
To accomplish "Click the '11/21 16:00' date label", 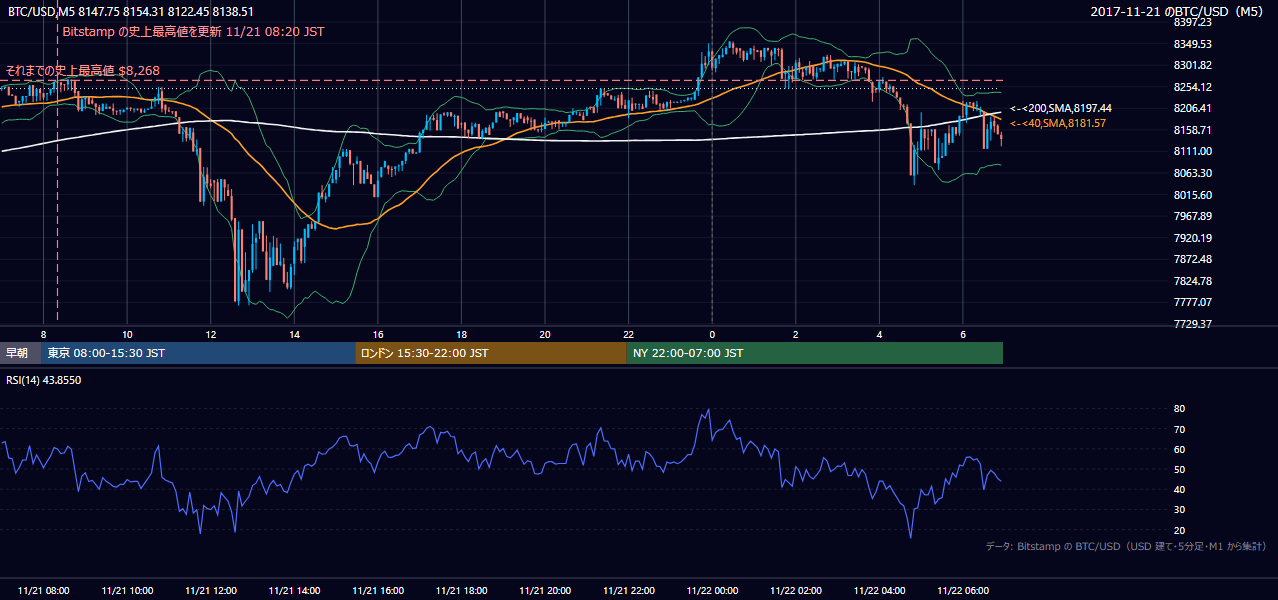I will click(x=378, y=590).
